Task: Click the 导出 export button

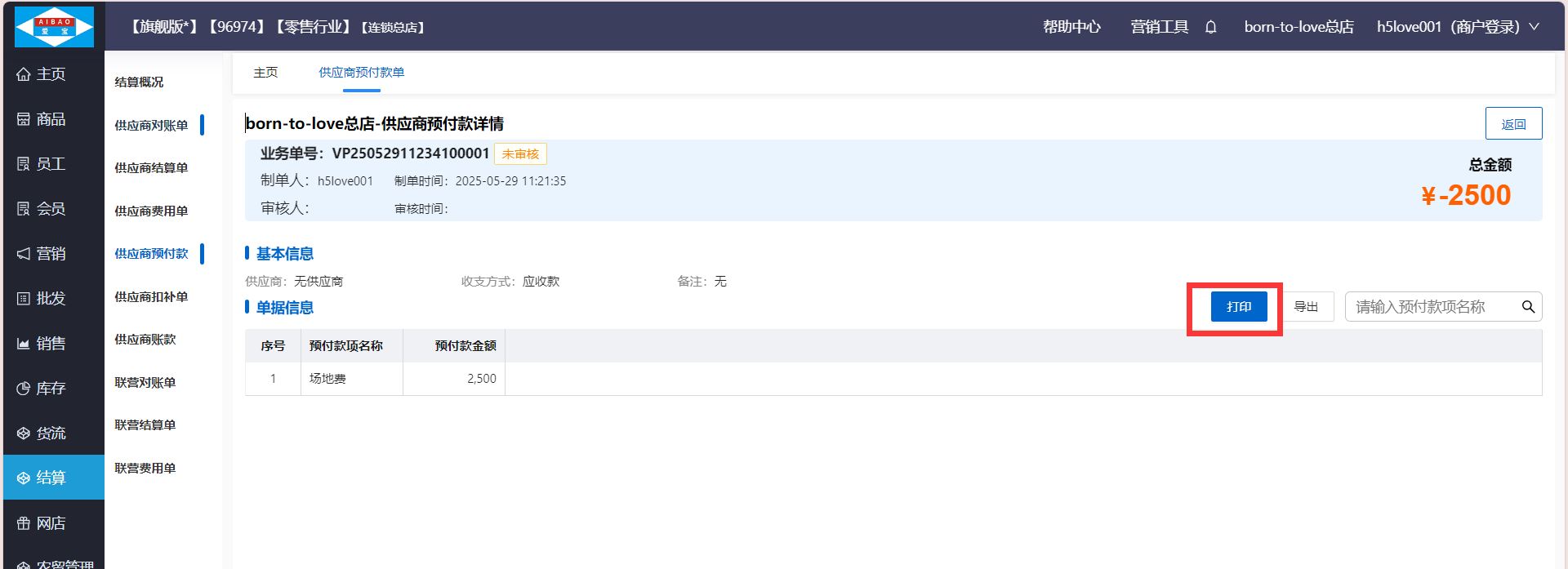Action: click(x=1306, y=307)
